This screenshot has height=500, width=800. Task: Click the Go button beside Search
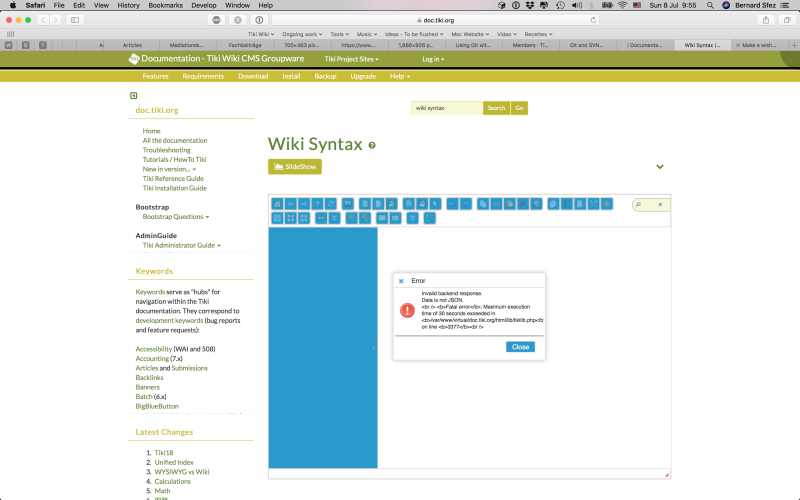(x=519, y=108)
